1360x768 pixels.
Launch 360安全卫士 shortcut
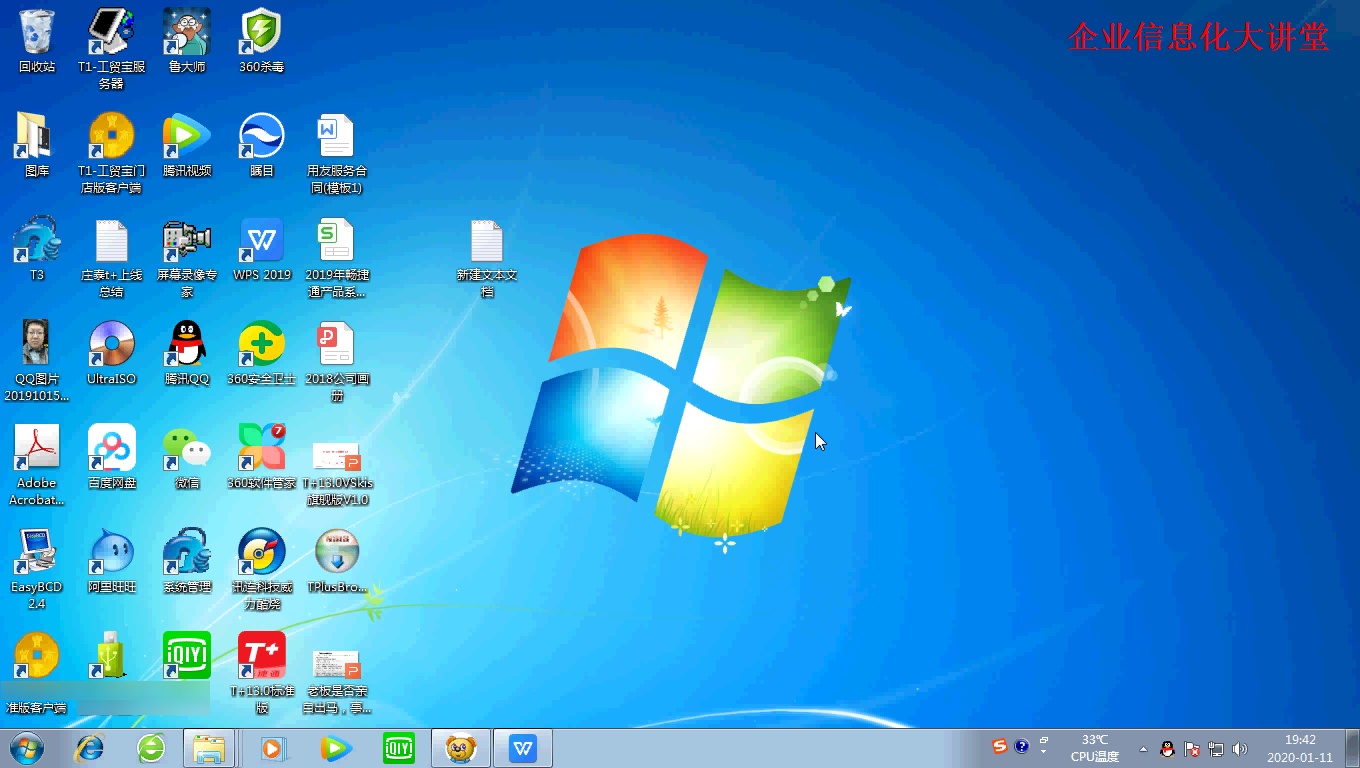coord(262,353)
